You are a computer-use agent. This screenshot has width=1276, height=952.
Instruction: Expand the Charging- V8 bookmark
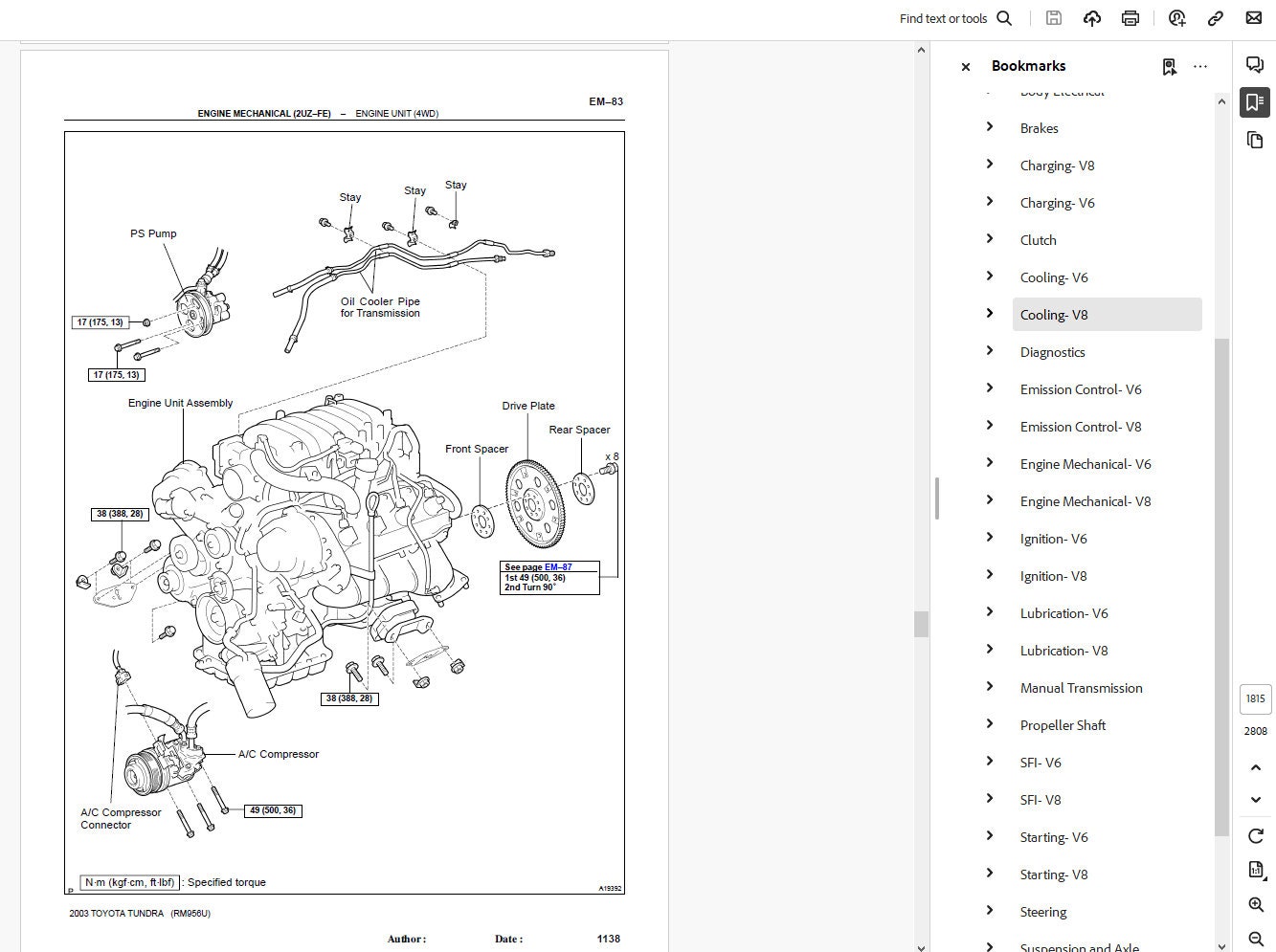(x=990, y=165)
